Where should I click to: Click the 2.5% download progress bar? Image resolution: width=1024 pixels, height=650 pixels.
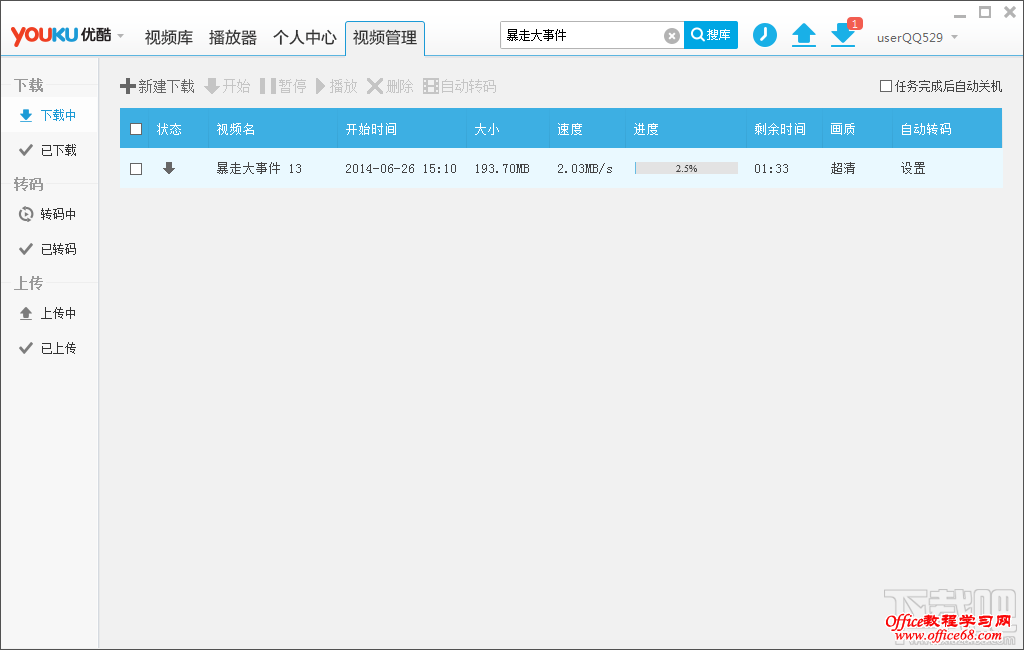(686, 169)
